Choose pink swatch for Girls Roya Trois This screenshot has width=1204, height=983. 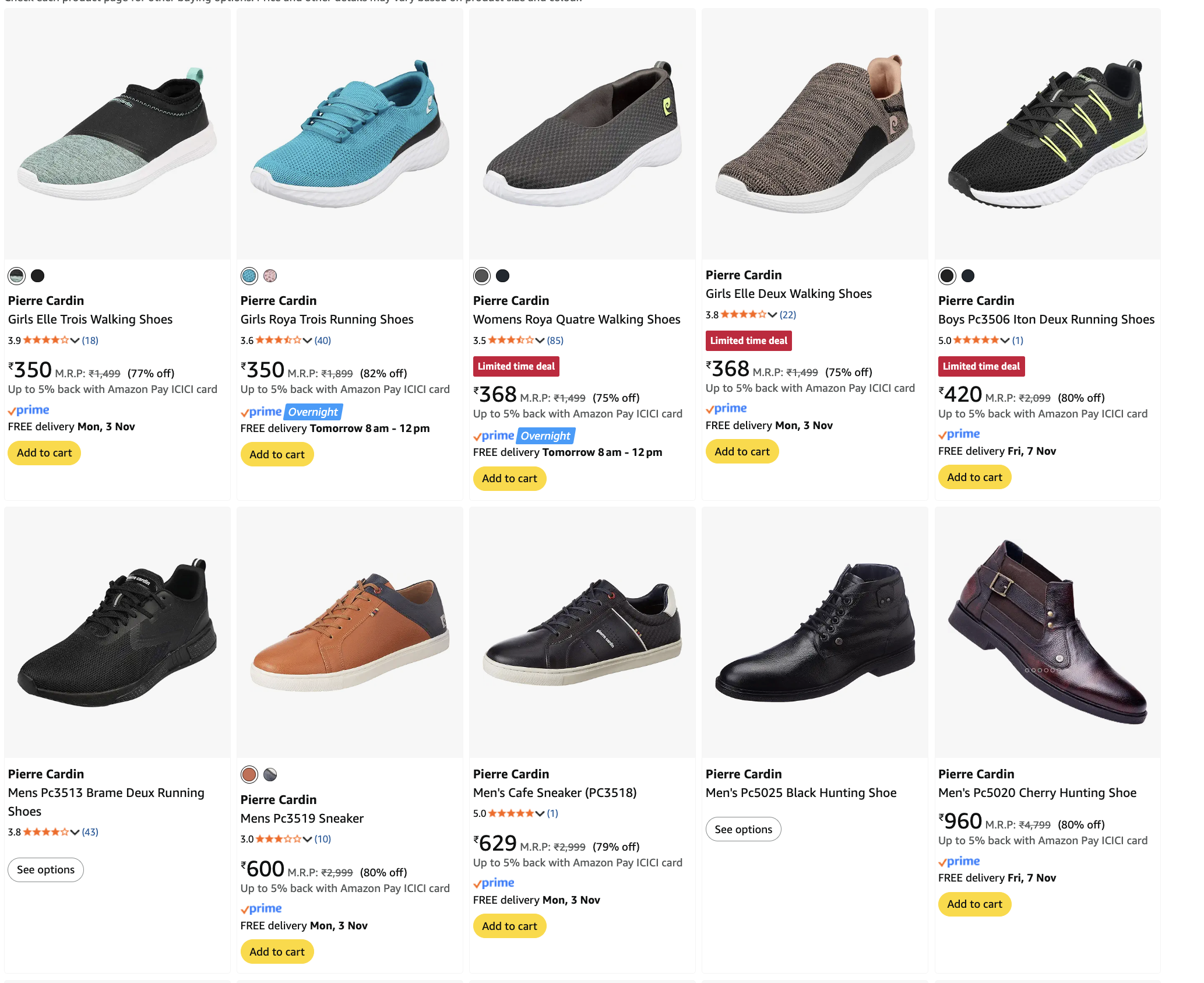tap(270, 276)
